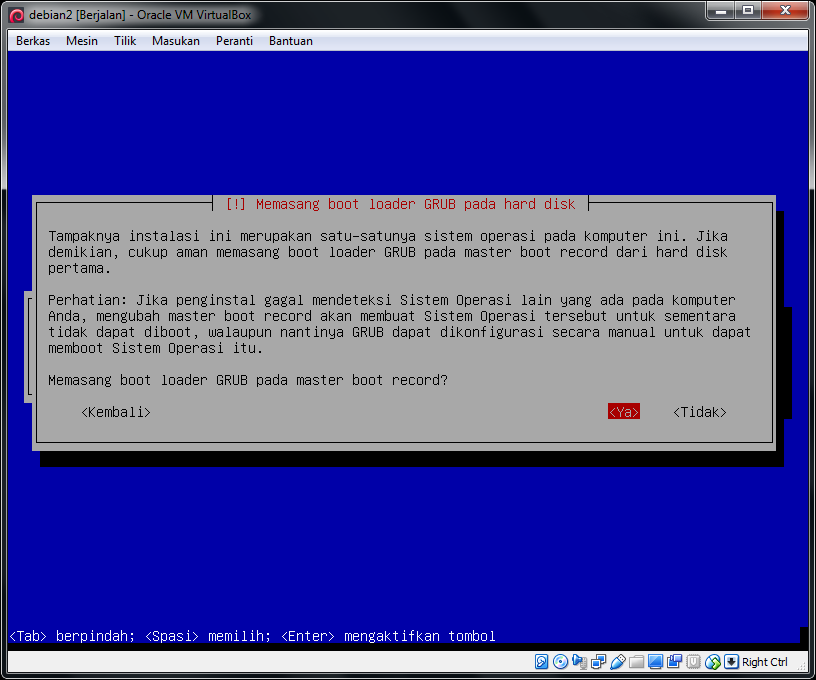Open the Peranti menu
The width and height of the screenshot is (816, 680).
(x=234, y=41)
